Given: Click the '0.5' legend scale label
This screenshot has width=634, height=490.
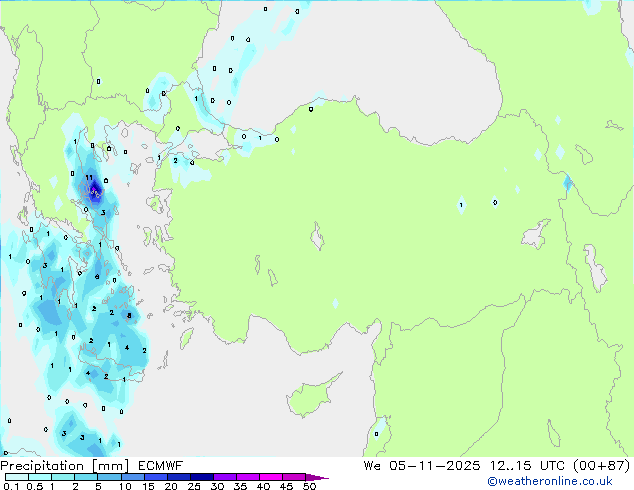Looking at the screenshot, I should pyautogui.click(x=35, y=486).
